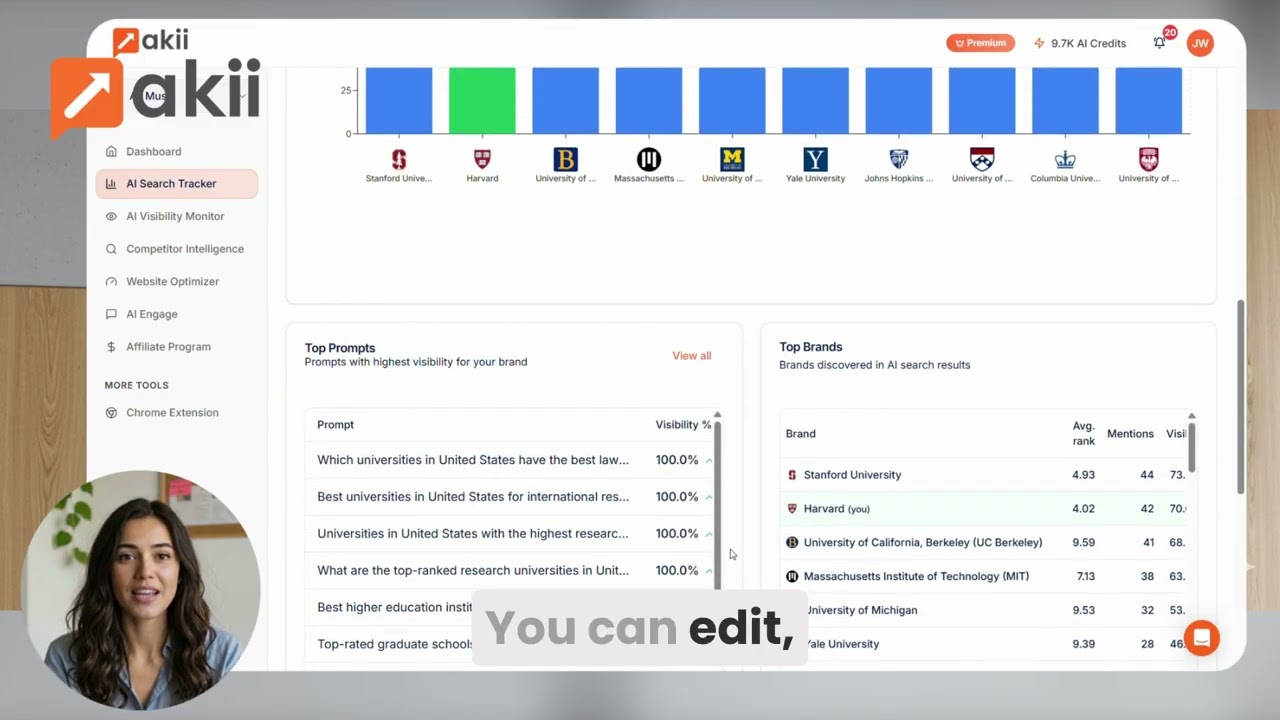The width and height of the screenshot is (1280, 720).
Task: Click the Johns Hopkins chart logo
Action: click(899, 159)
